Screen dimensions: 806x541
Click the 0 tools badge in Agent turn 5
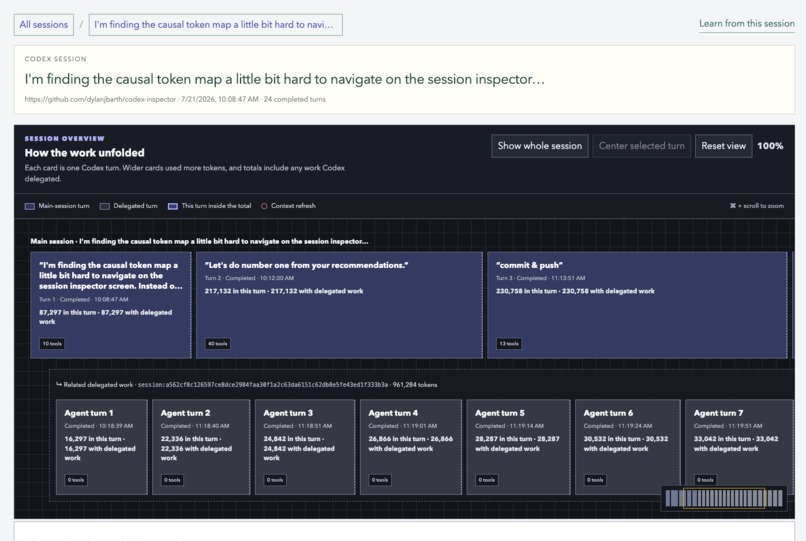click(x=487, y=480)
